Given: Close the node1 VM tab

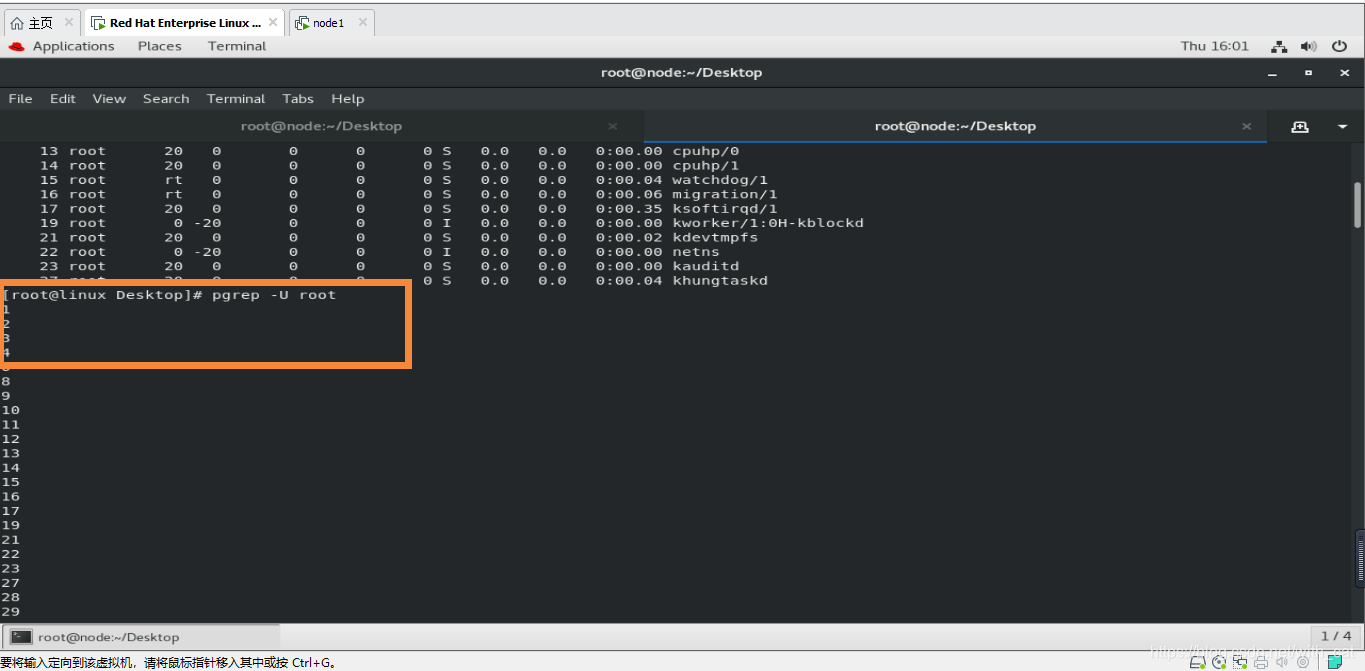Looking at the screenshot, I should click(362, 22).
